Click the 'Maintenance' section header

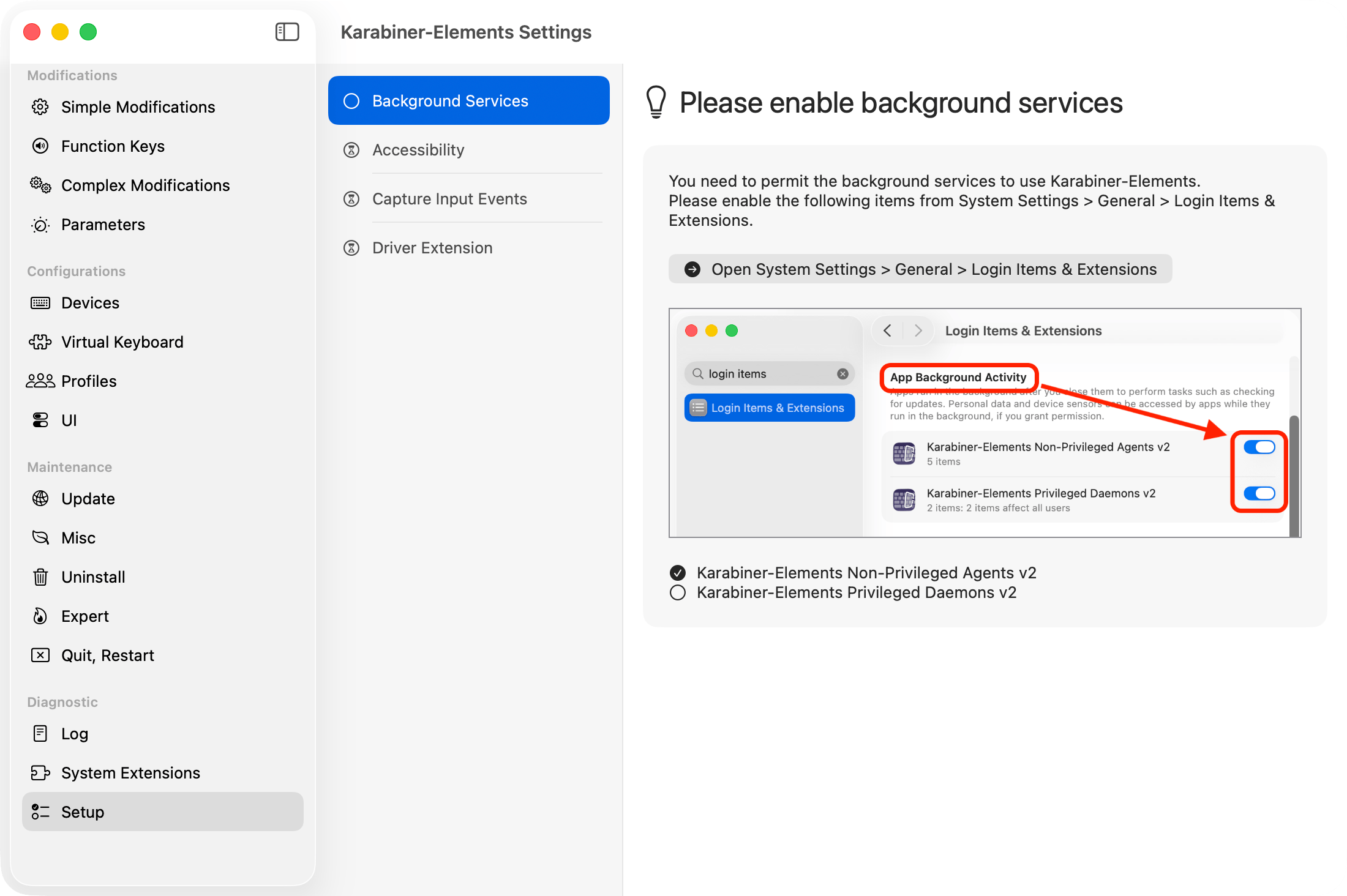(x=70, y=467)
